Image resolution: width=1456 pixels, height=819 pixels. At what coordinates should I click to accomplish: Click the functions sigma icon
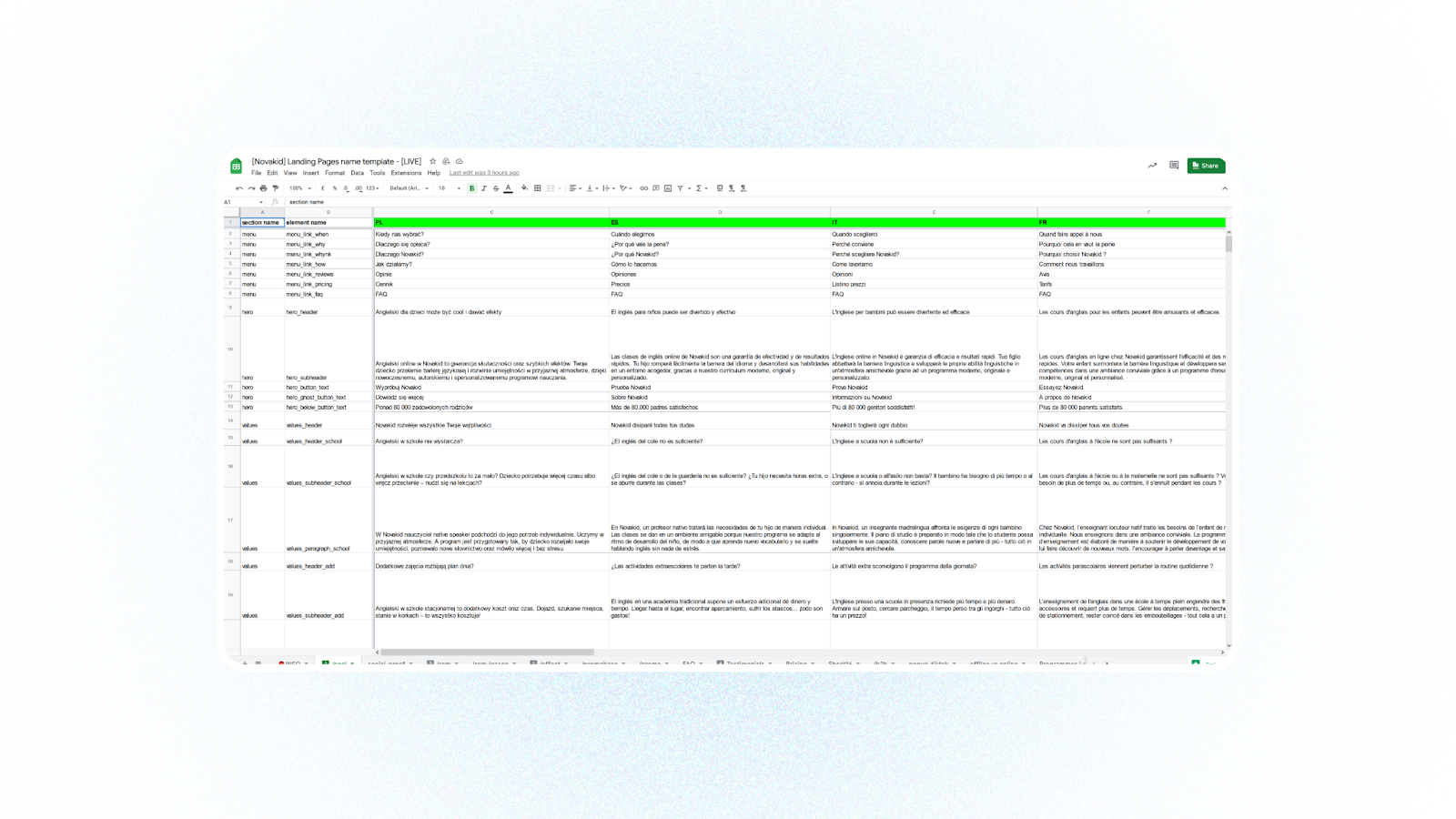click(x=699, y=188)
